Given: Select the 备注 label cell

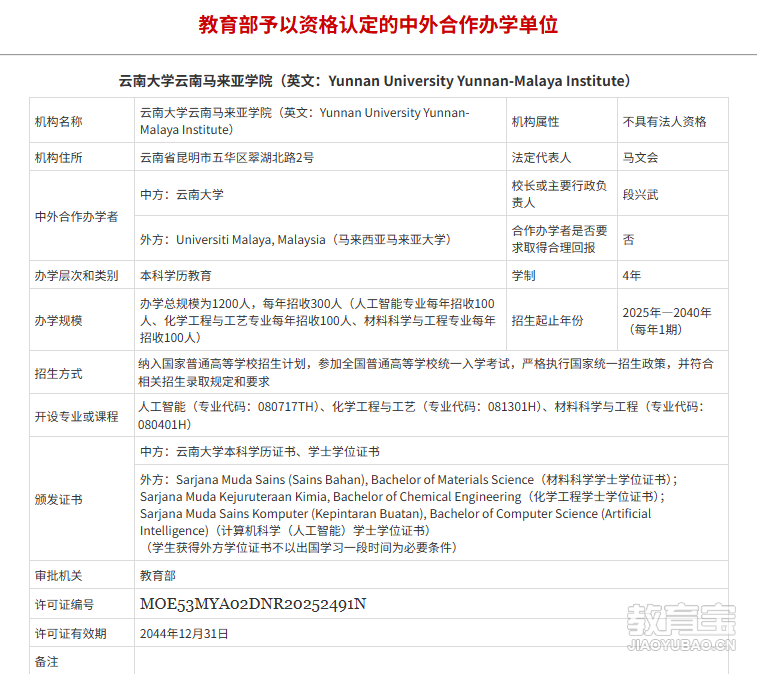Looking at the screenshot, I should tap(82, 660).
